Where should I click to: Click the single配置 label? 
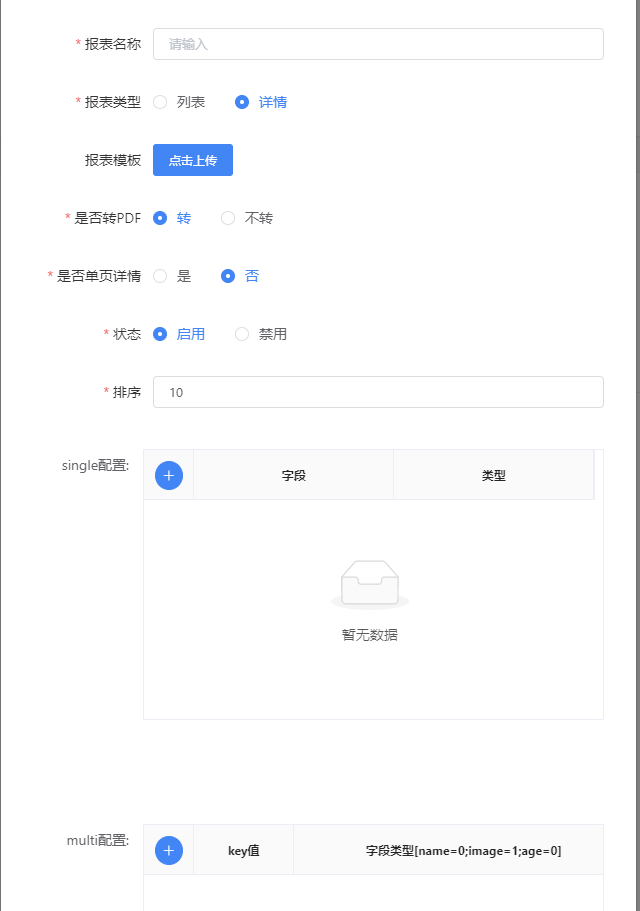[96, 465]
